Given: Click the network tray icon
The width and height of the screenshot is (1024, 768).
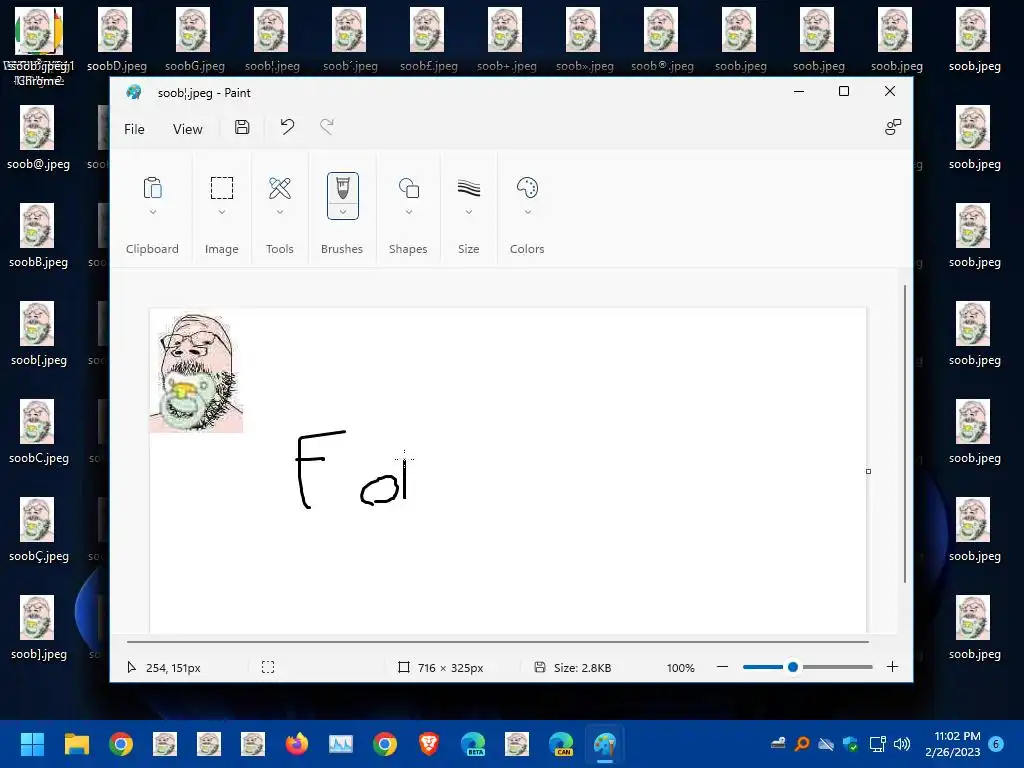Looking at the screenshot, I should pyautogui.click(x=877, y=744).
